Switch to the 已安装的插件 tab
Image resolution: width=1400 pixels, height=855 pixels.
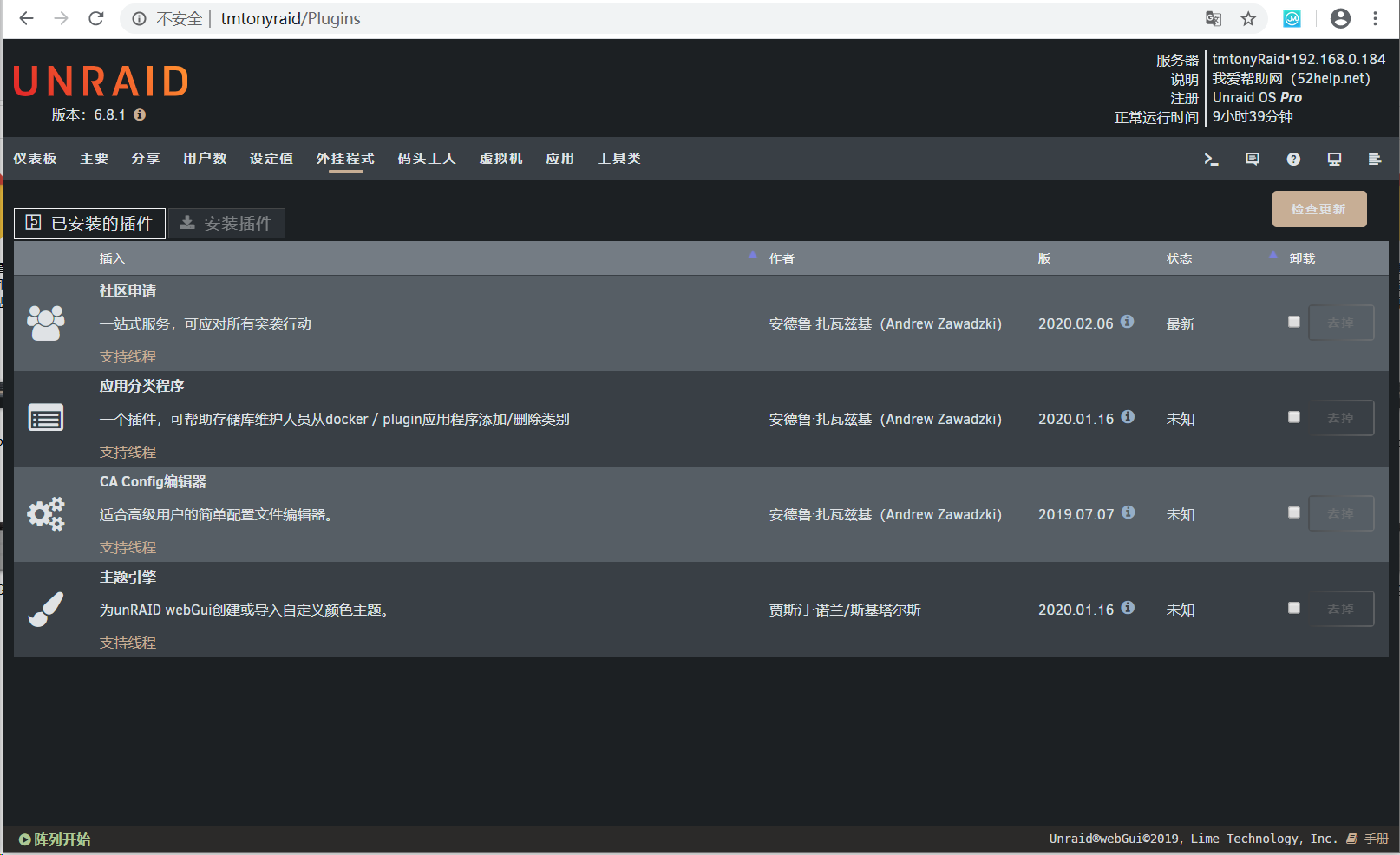point(89,224)
